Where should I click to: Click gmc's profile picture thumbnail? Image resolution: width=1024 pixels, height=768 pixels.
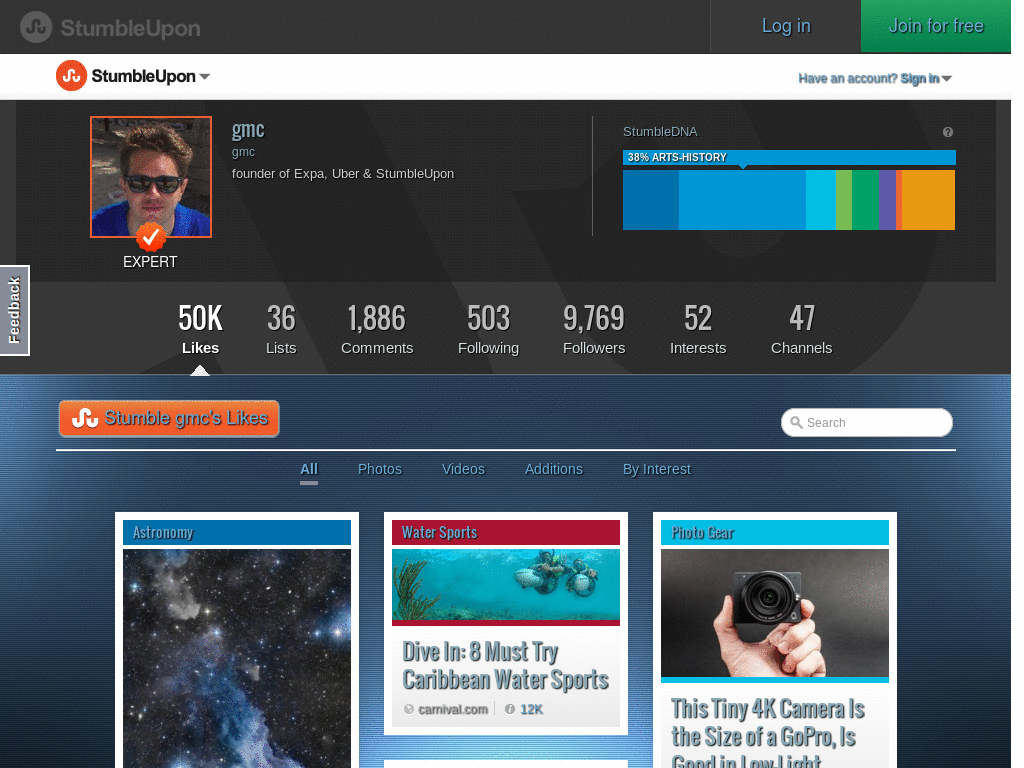tap(150, 177)
